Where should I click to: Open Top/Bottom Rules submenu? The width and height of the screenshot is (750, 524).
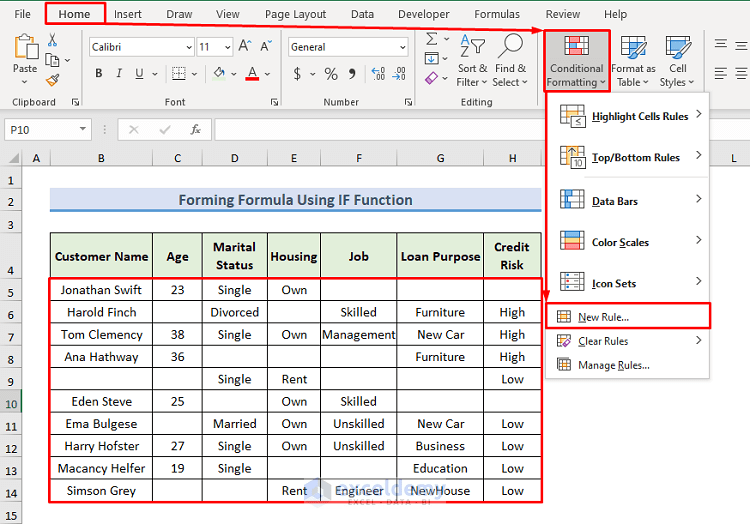pos(628,157)
